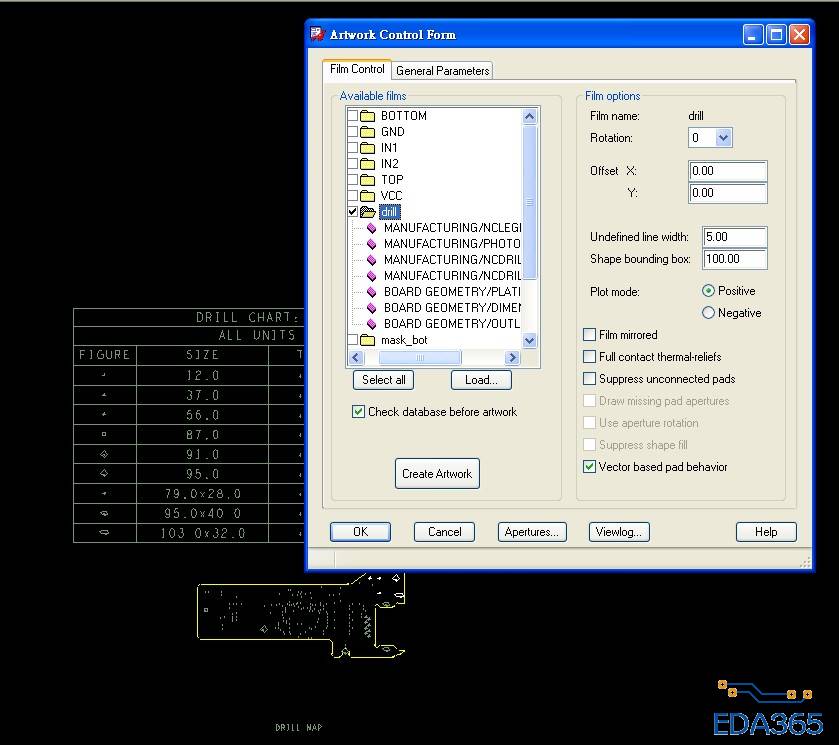Select the Film Control tab

(x=357, y=69)
